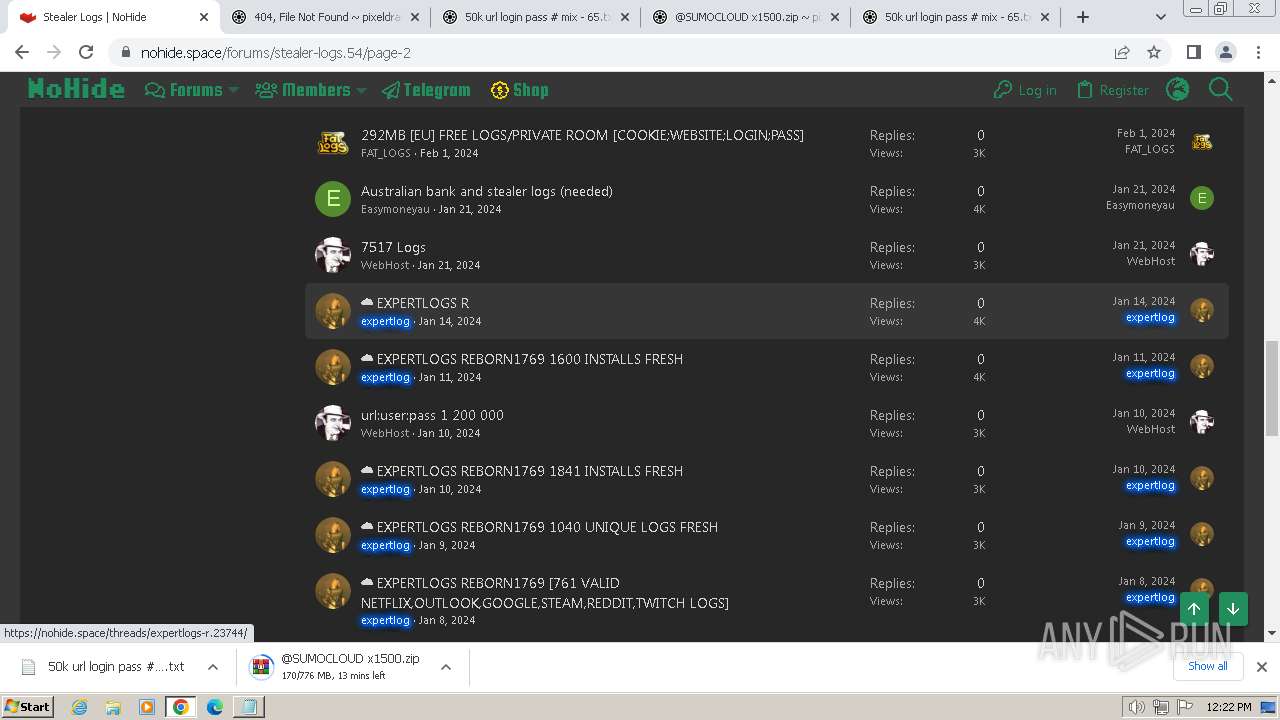Click expertlog avatar beside EXPERTLOGS R thread

333,311
